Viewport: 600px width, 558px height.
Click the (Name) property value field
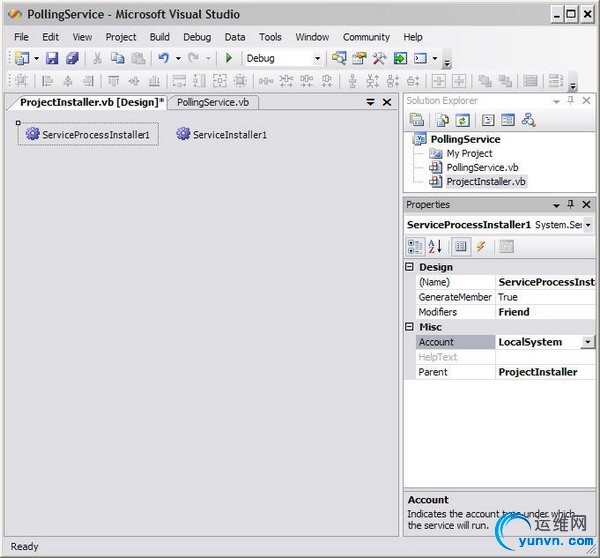point(546,282)
